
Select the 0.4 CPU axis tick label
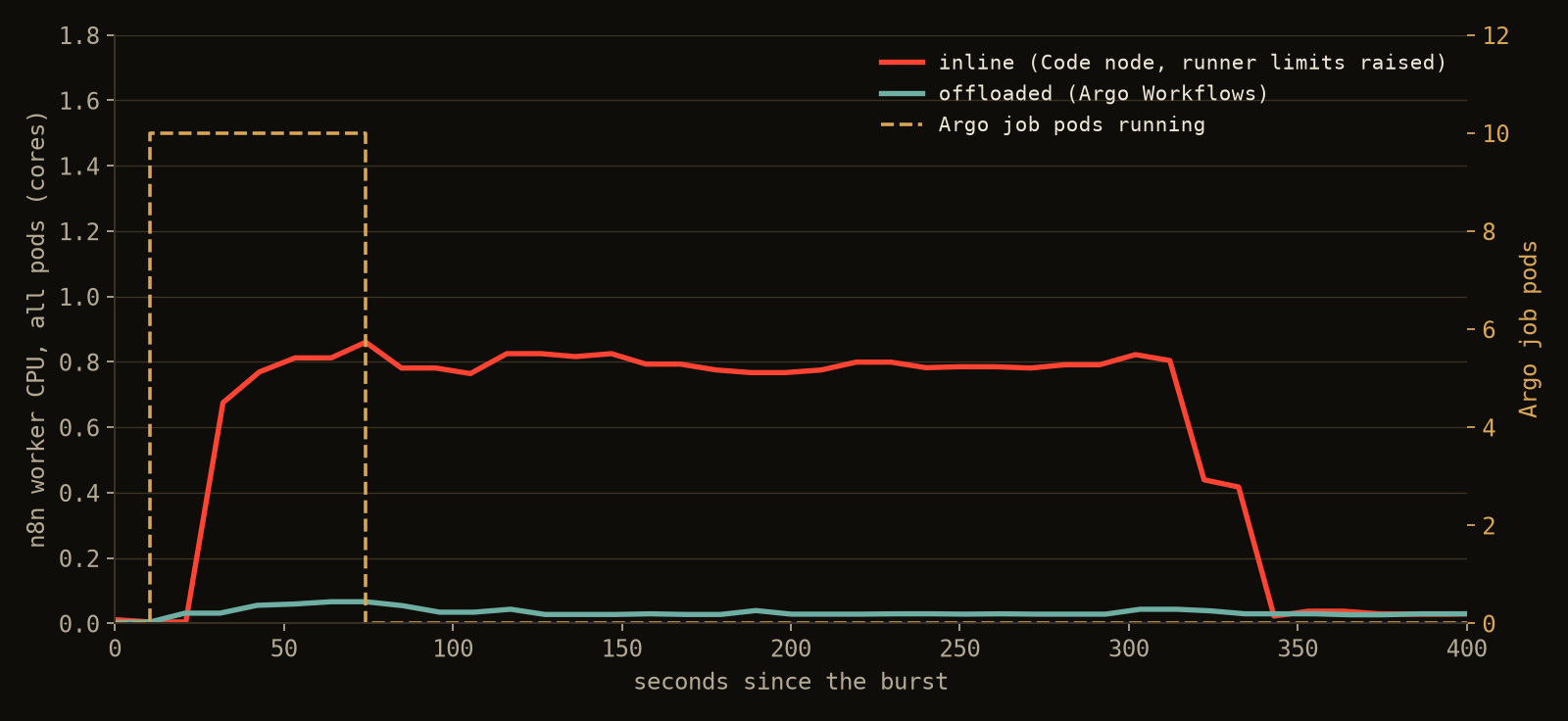coord(80,493)
